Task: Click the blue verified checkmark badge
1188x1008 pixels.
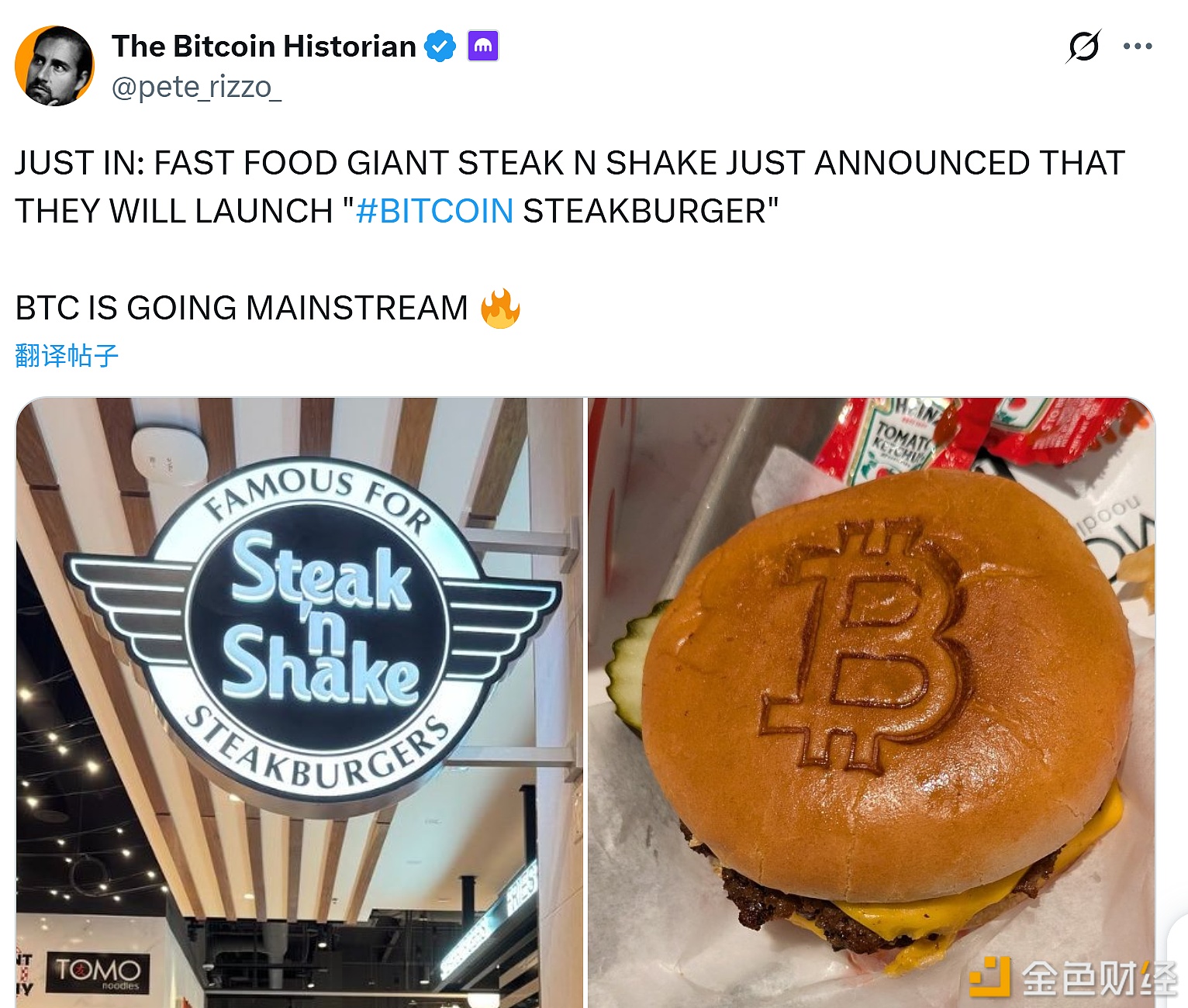Action: [440, 47]
